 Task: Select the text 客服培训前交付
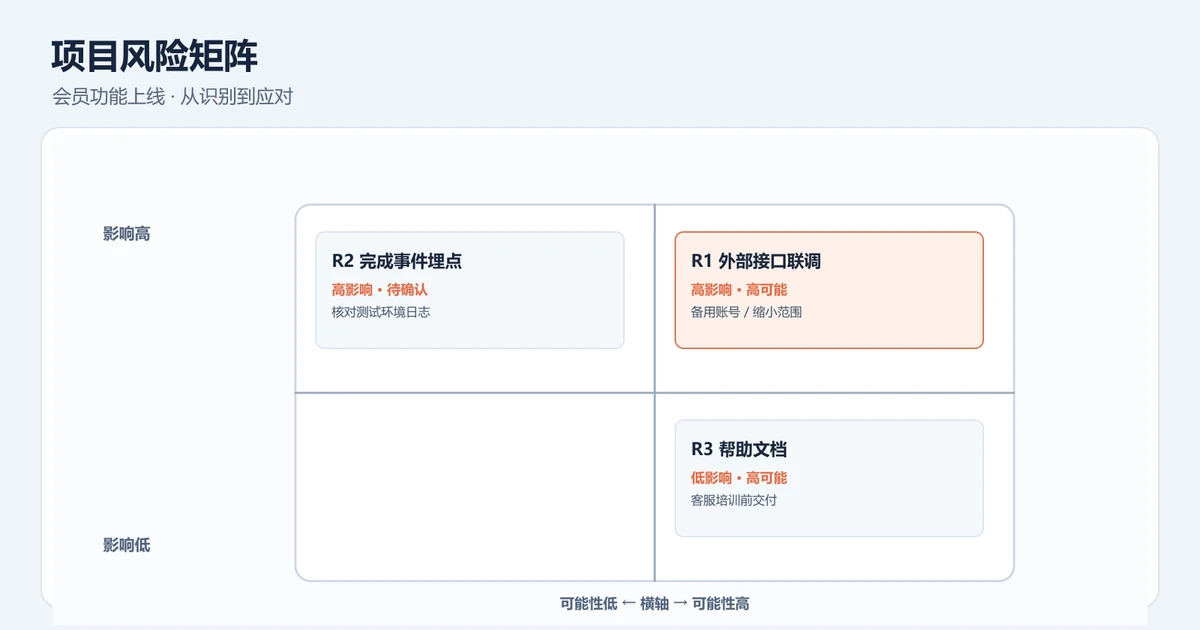click(x=734, y=500)
